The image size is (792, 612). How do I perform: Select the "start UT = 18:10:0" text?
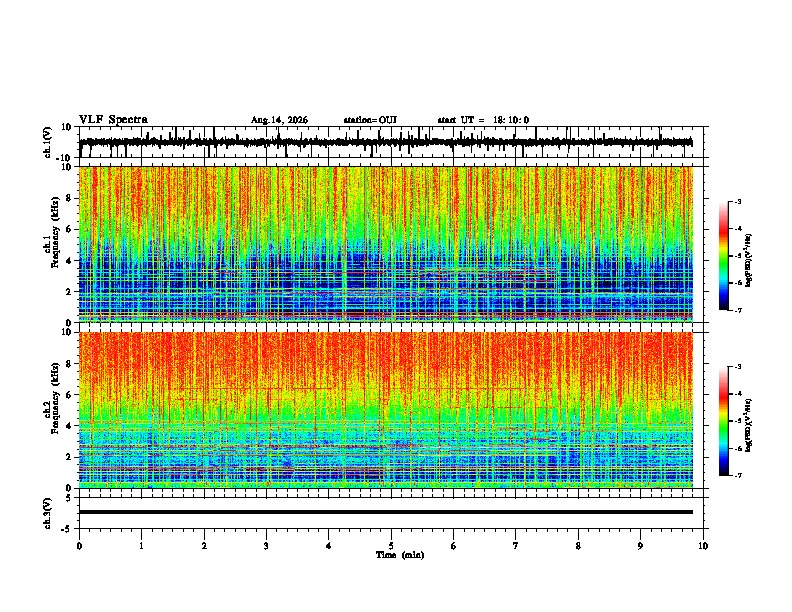click(x=483, y=120)
